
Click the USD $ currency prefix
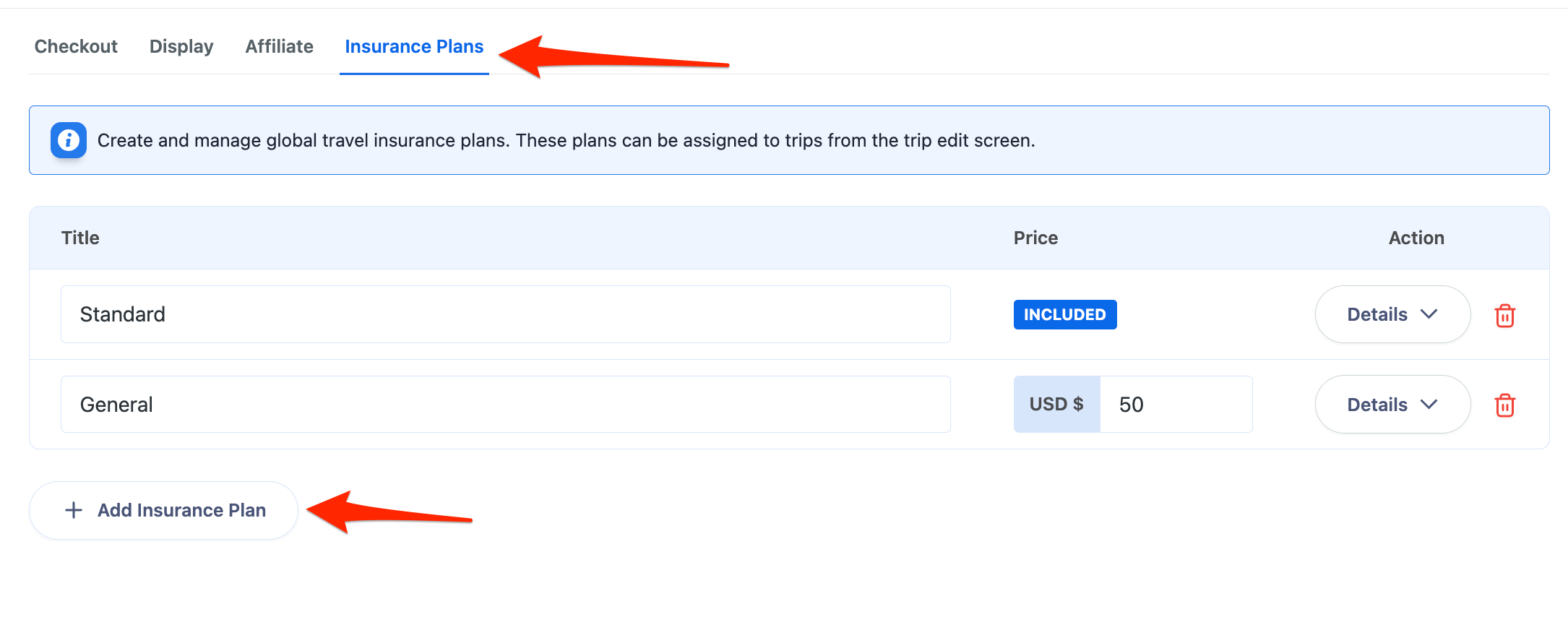(x=1056, y=405)
